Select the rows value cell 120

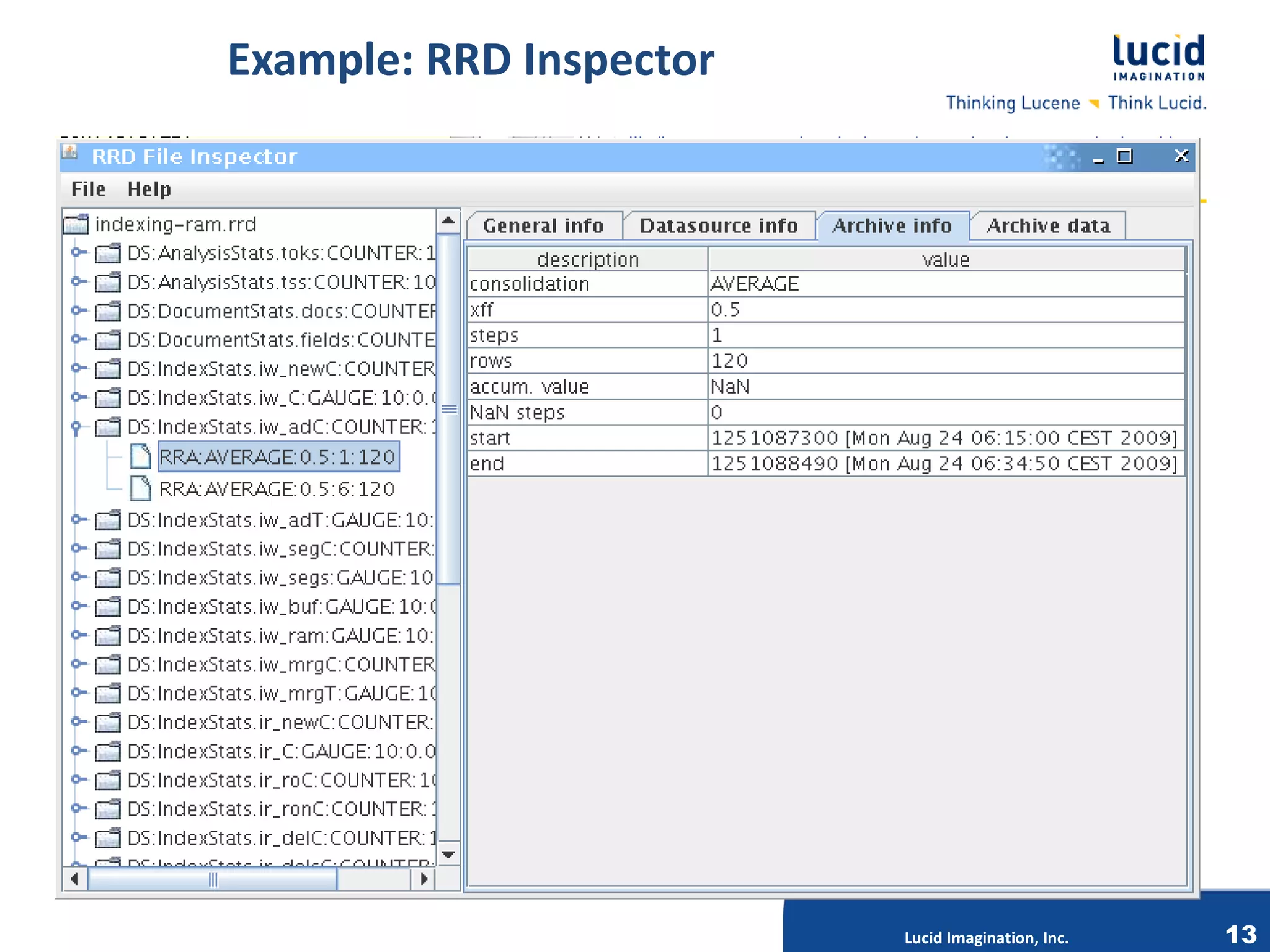pos(946,361)
